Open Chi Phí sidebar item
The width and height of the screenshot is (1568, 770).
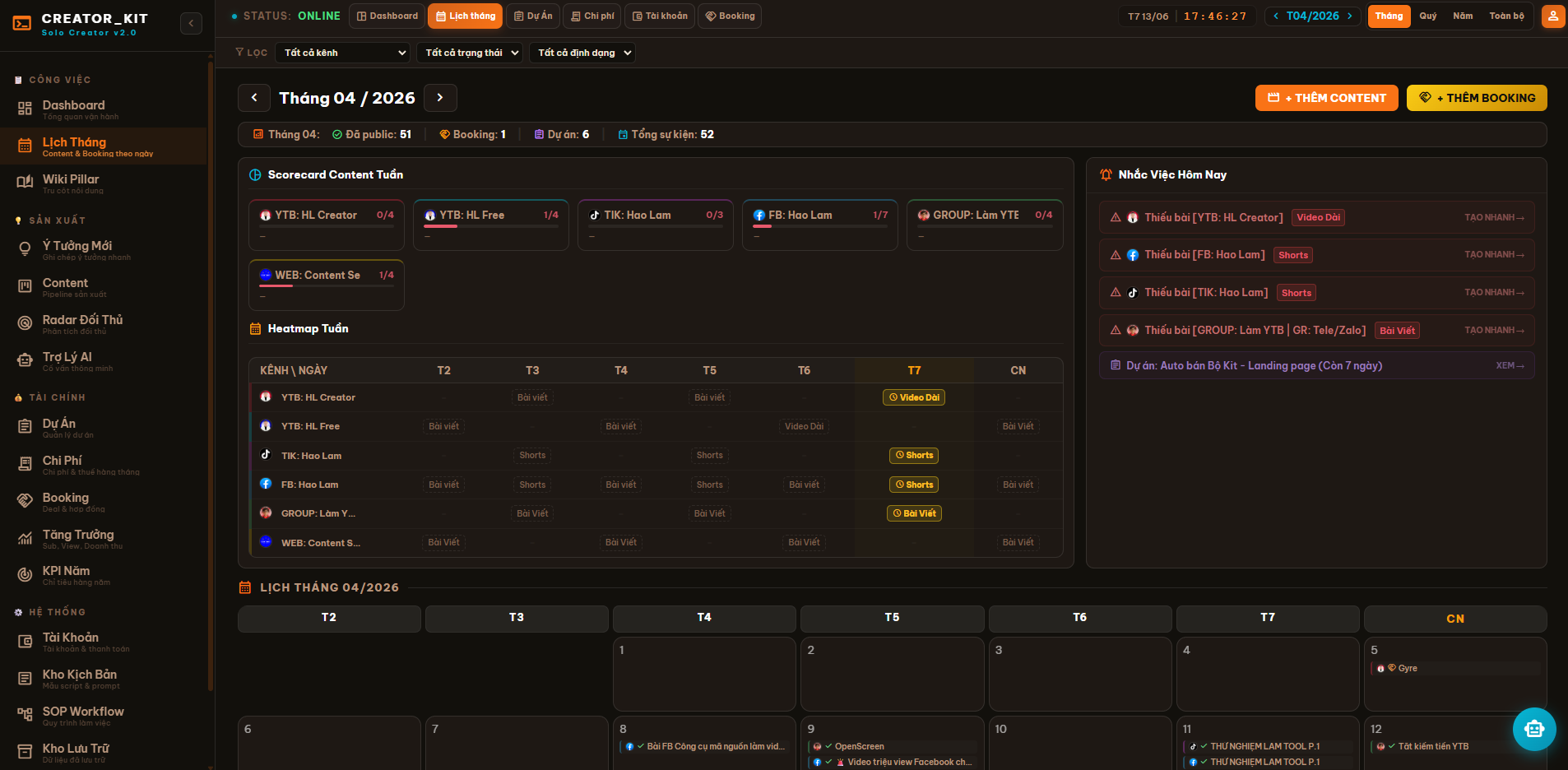tap(104, 465)
